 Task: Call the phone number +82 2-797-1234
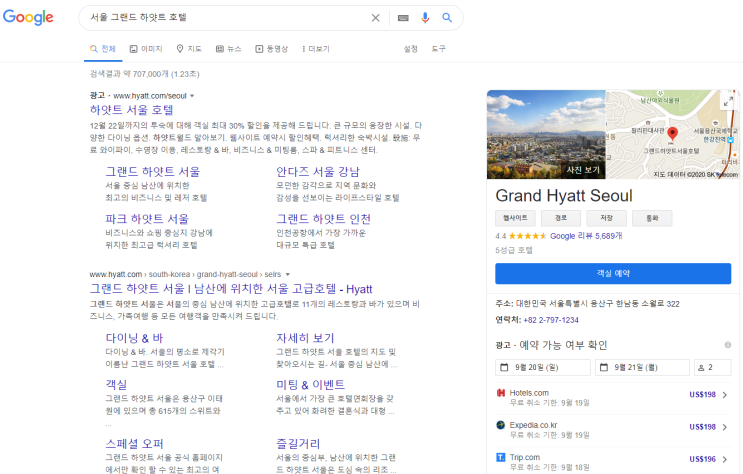(551, 320)
